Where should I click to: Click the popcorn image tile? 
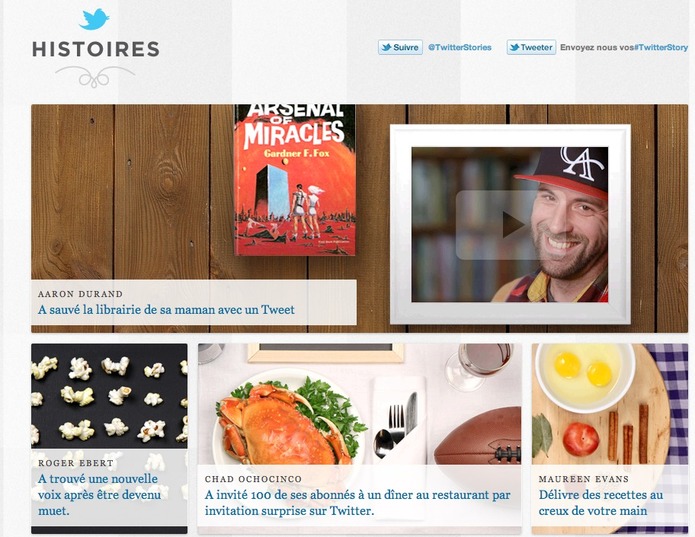(109, 396)
